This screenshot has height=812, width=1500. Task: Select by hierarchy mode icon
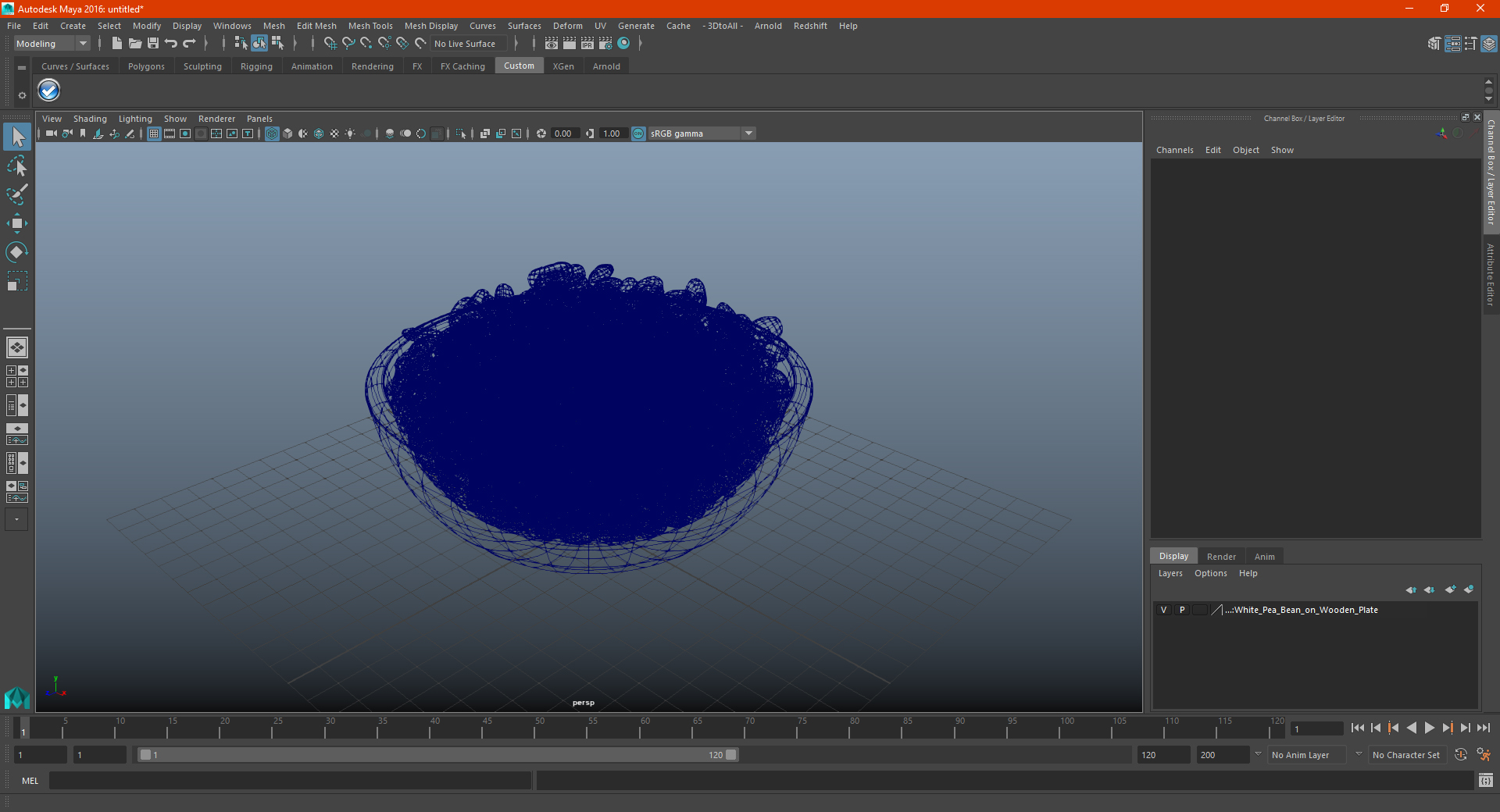pos(241,44)
